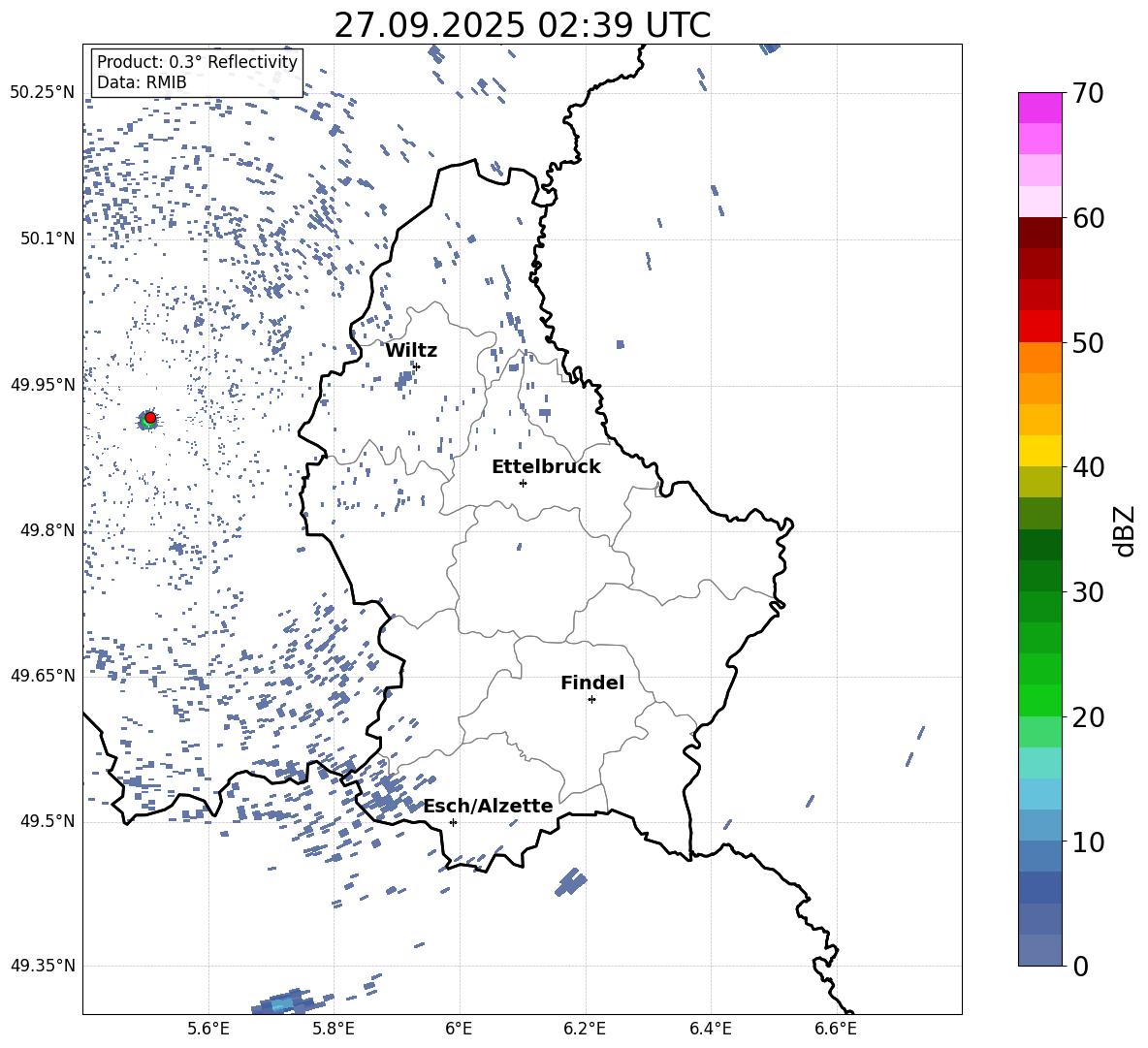This screenshot has height=1048, width=1148.
Task: Click the longitude label 6.6°E
Action: 836,1029
